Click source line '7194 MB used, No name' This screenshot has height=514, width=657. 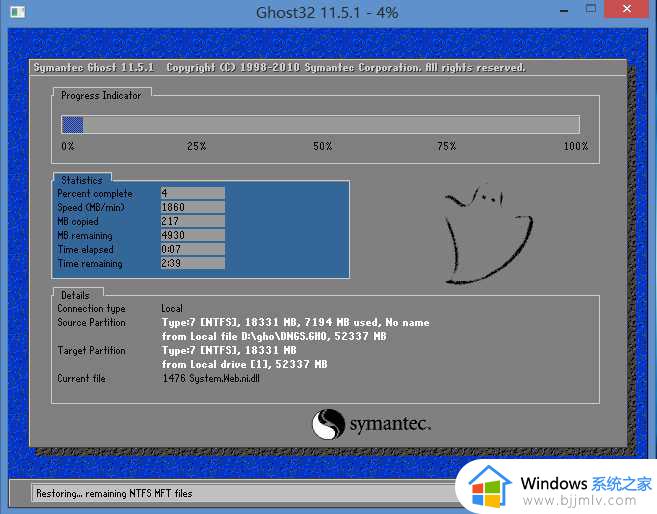pyautogui.click(x=367, y=322)
